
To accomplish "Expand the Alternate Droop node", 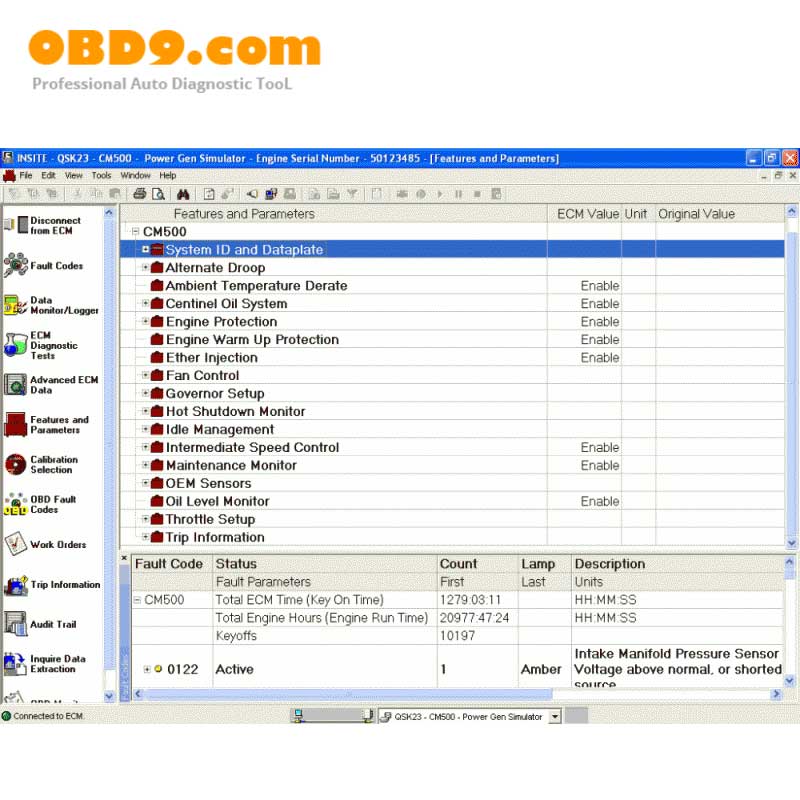I will point(145,267).
